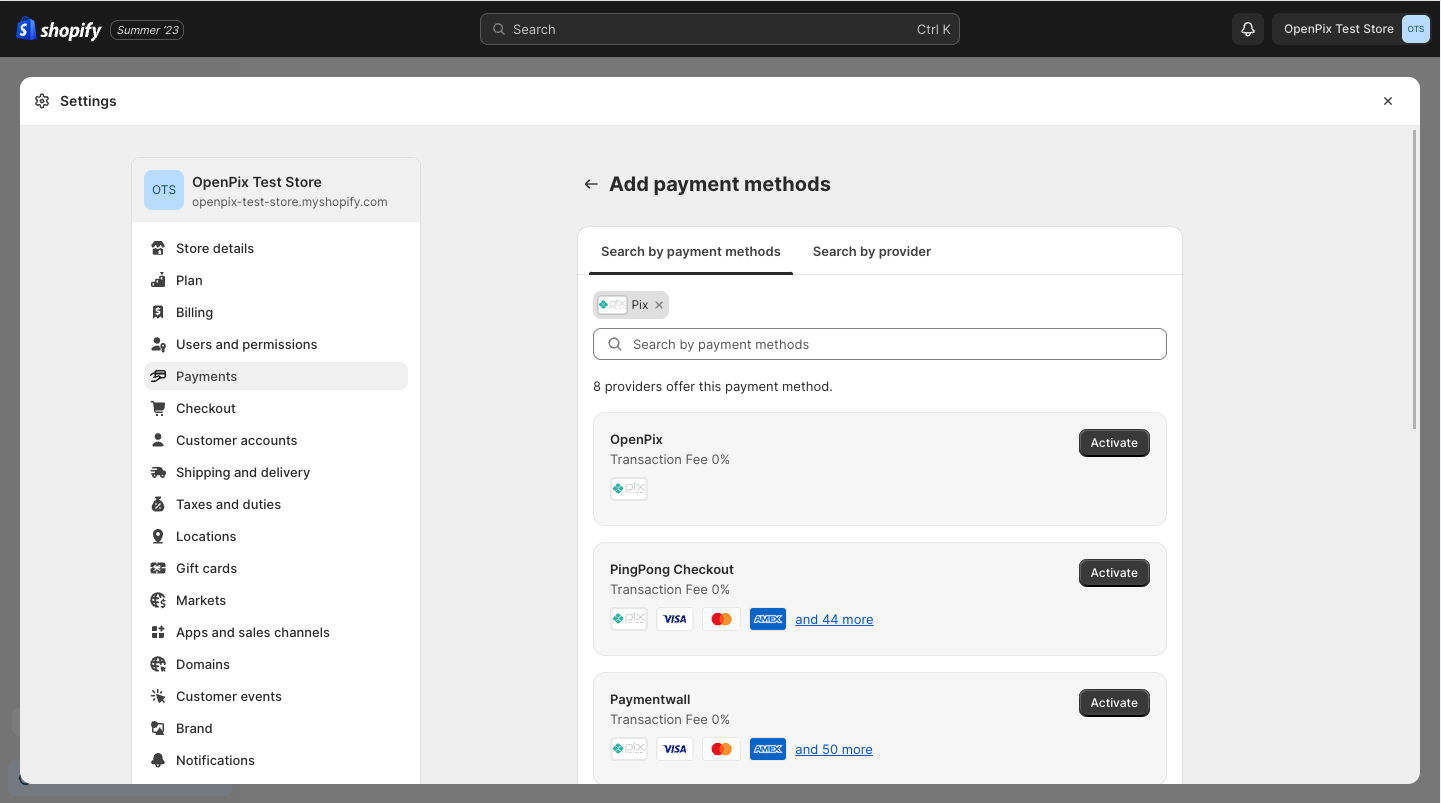
Task: Click the Amex icon on PingPong Checkout
Action: point(767,618)
